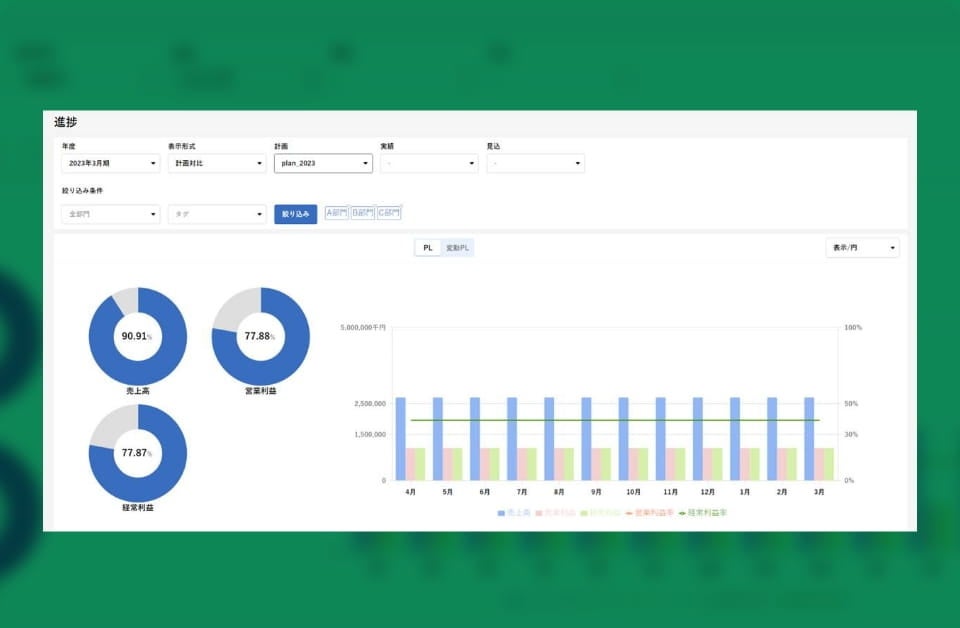
Task: Toggle the pink 営業利益 bar legend entry
Action: tap(556, 513)
